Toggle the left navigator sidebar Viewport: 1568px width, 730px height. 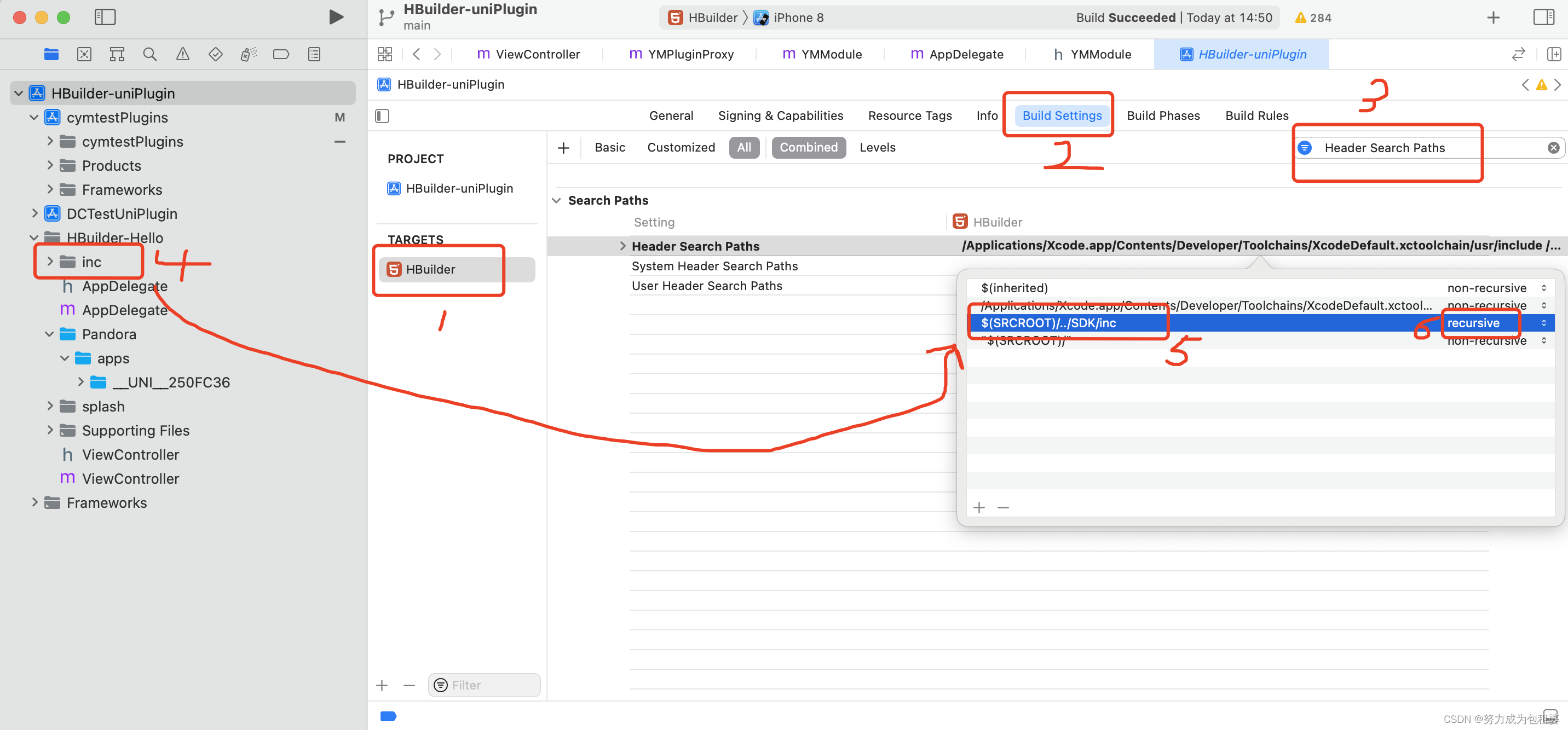click(105, 17)
